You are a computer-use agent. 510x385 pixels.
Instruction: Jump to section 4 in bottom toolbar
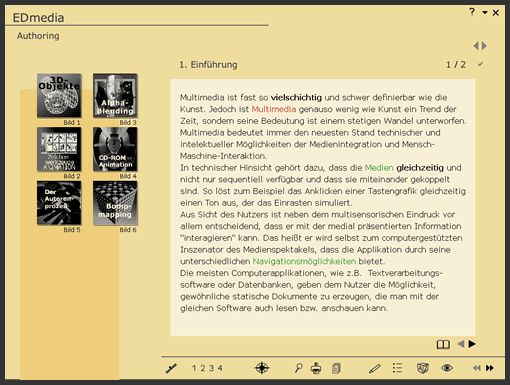pos(220,368)
